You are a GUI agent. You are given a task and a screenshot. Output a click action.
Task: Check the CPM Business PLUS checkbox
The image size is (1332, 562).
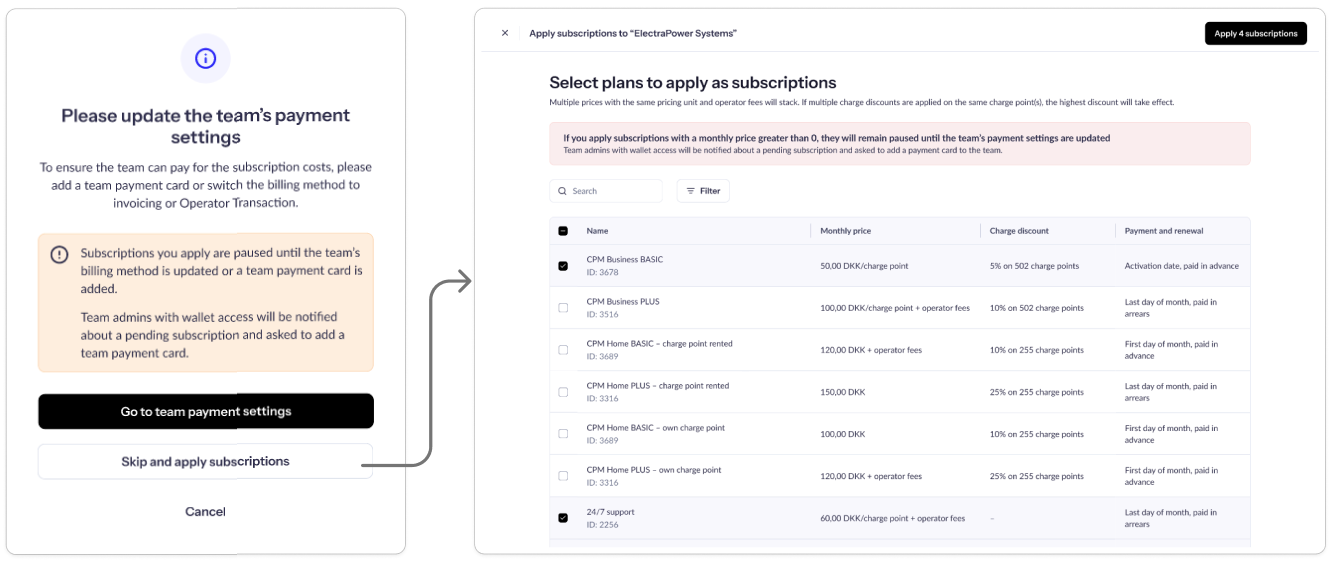(x=563, y=308)
